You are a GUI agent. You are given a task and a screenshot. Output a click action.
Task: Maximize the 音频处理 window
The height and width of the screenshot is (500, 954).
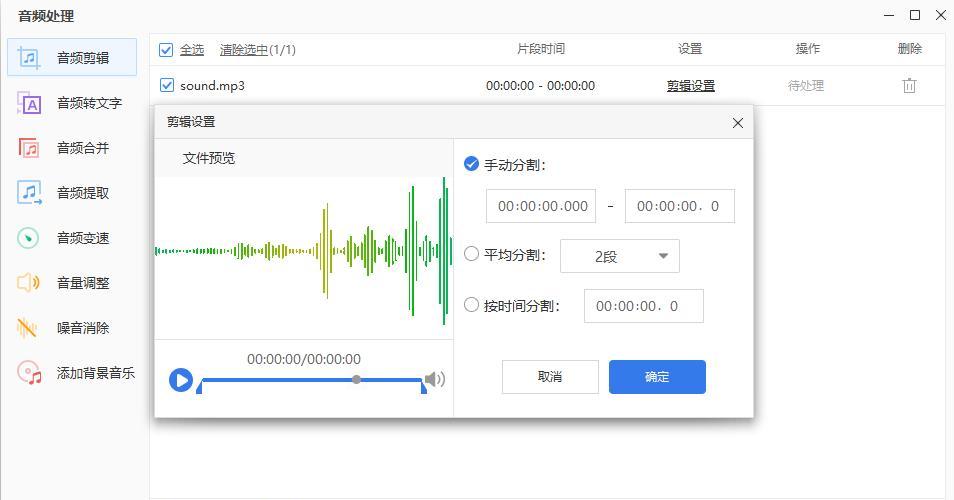[914, 15]
